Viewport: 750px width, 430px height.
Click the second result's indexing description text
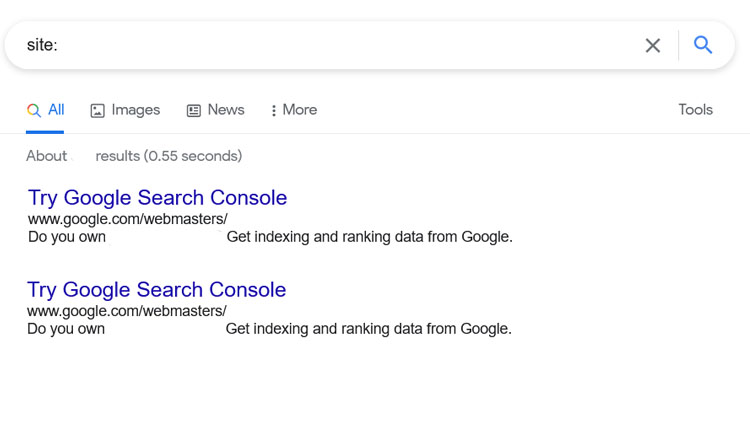[x=368, y=329]
